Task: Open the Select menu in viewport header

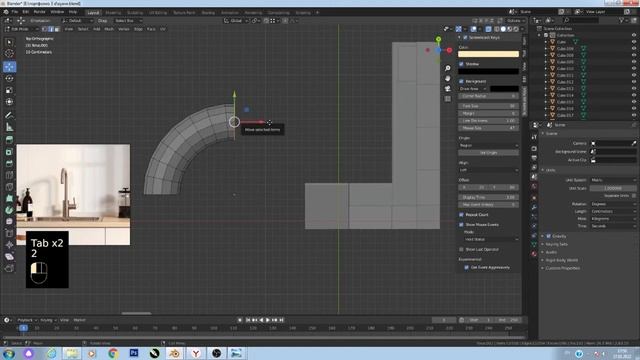Action: [x=83, y=29]
